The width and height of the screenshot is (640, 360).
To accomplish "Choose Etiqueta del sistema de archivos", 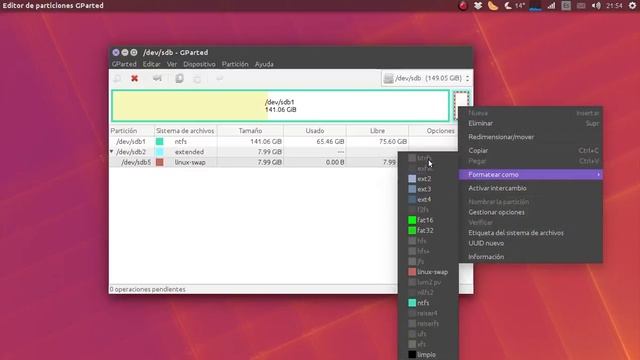I will point(530,233).
